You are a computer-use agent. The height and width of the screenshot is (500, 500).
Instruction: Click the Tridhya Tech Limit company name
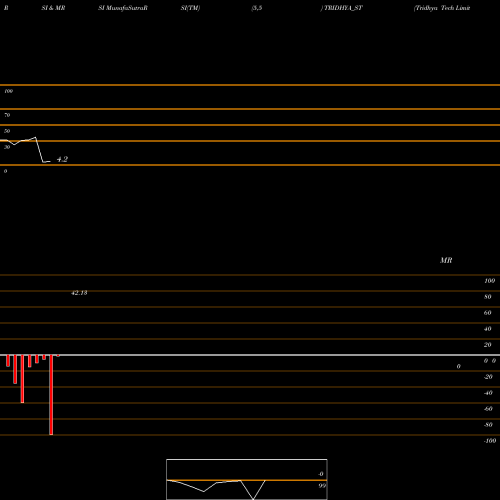click(442, 8)
